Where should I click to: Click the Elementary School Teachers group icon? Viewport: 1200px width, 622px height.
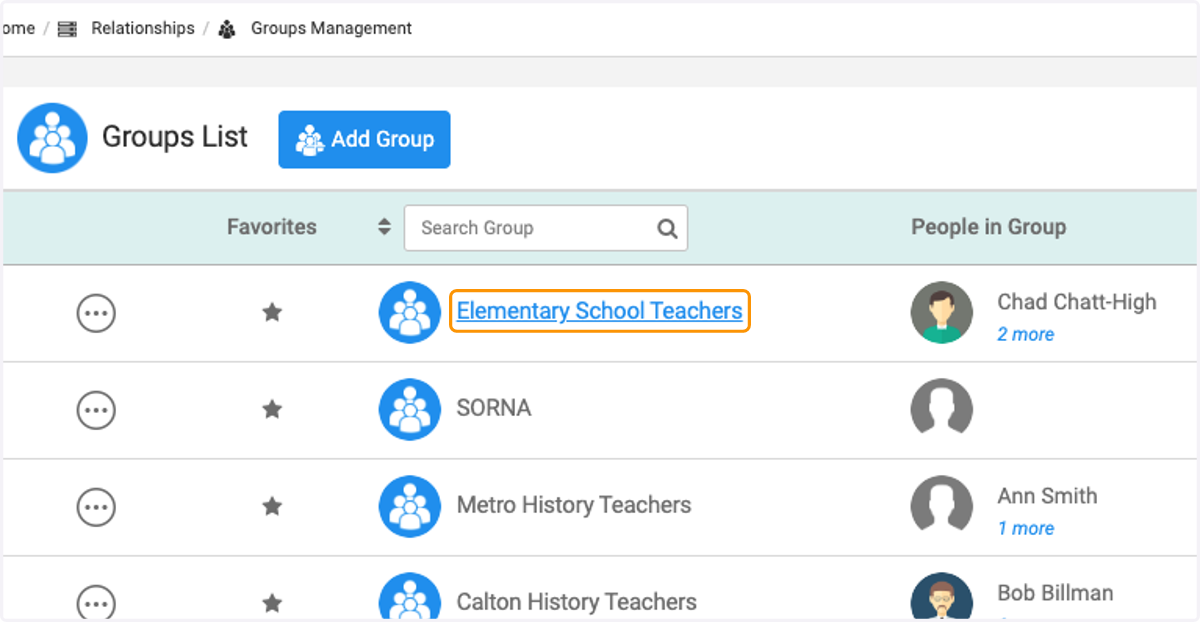click(x=410, y=312)
